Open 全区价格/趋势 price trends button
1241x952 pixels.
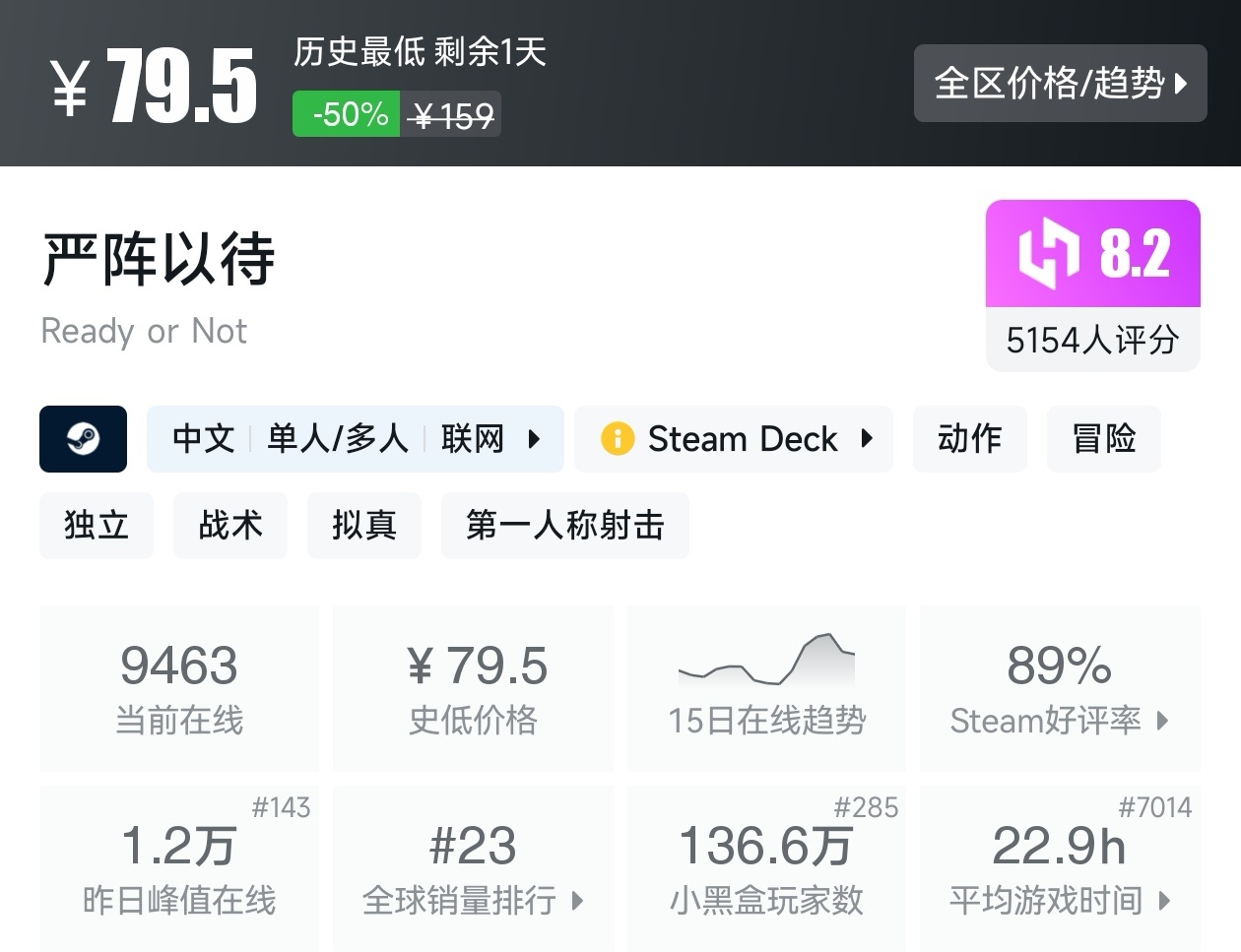(x=1060, y=83)
